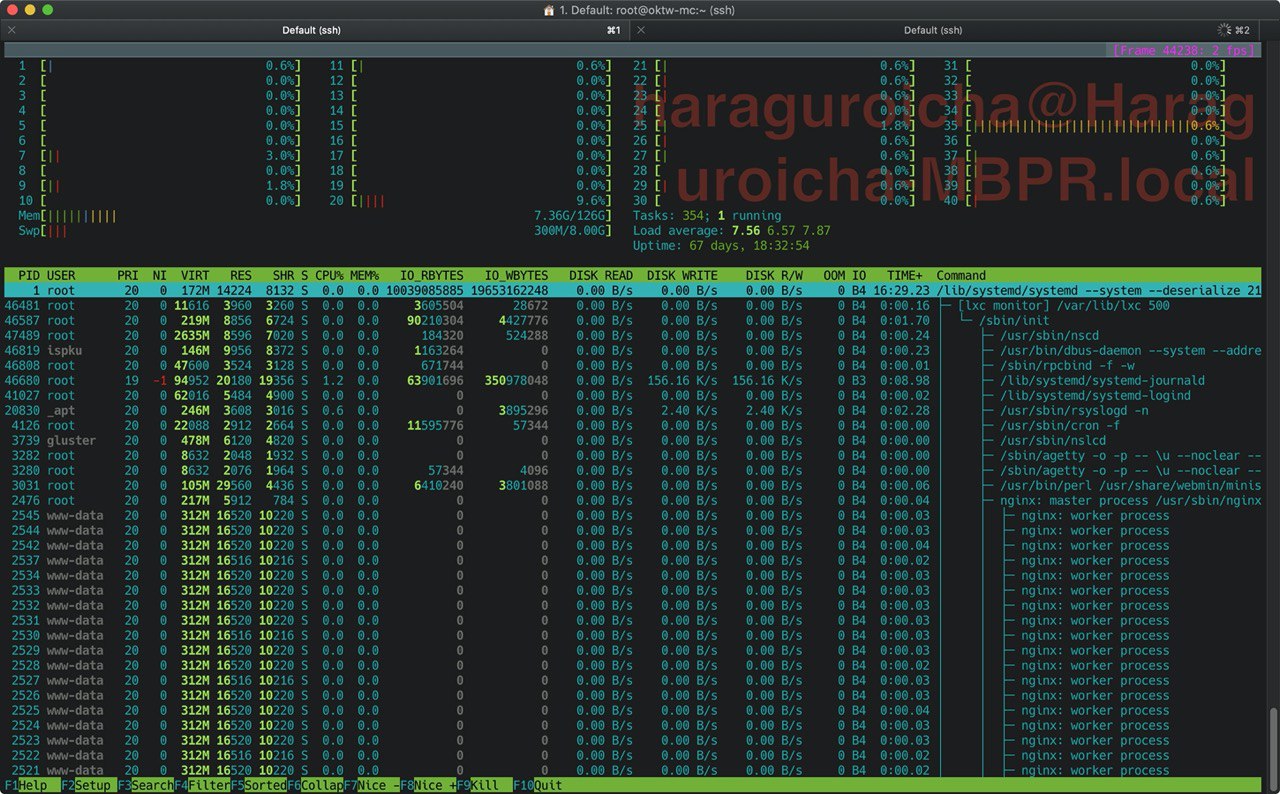Viewport: 1280px width, 794px height.
Task: Start F3 Search in htop
Action: pyautogui.click(x=146, y=786)
